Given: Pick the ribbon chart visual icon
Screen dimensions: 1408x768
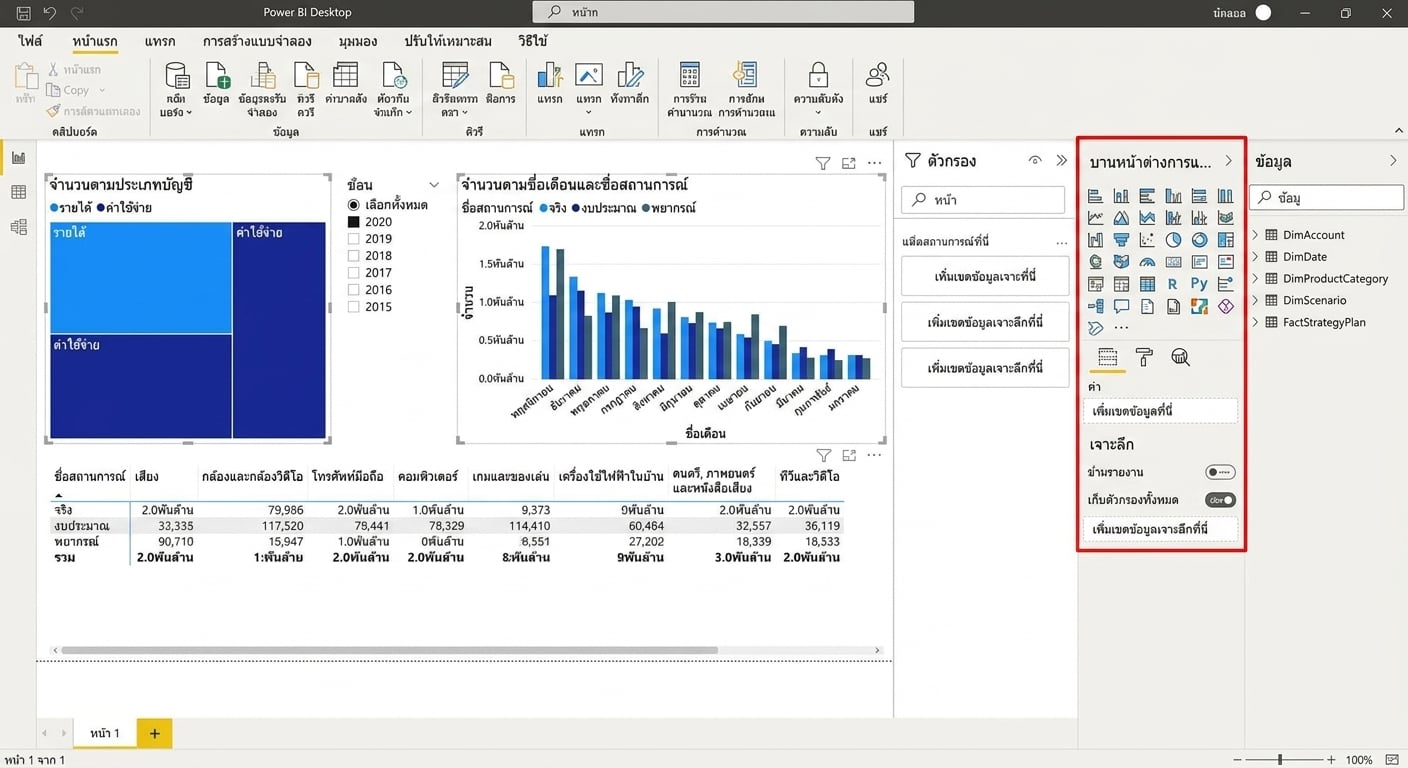Looking at the screenshot, I should [1225, 218].
